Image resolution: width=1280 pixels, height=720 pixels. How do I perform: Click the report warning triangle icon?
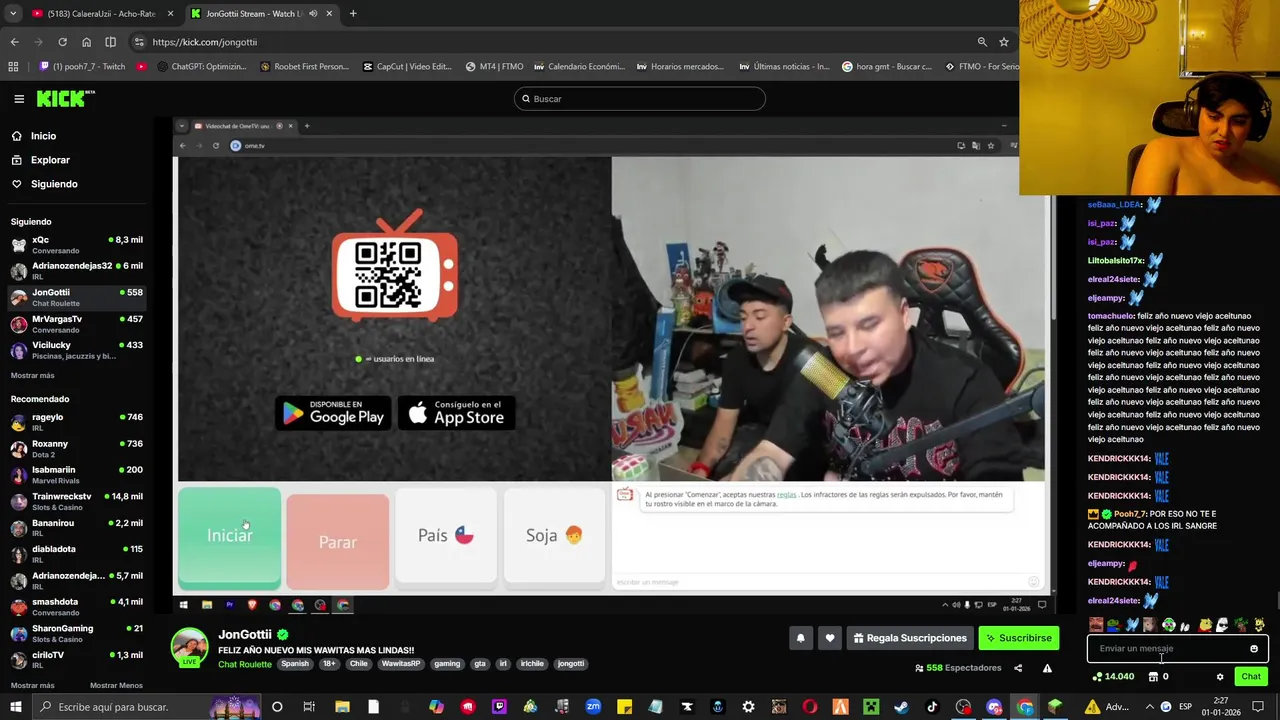point(1047,668)
